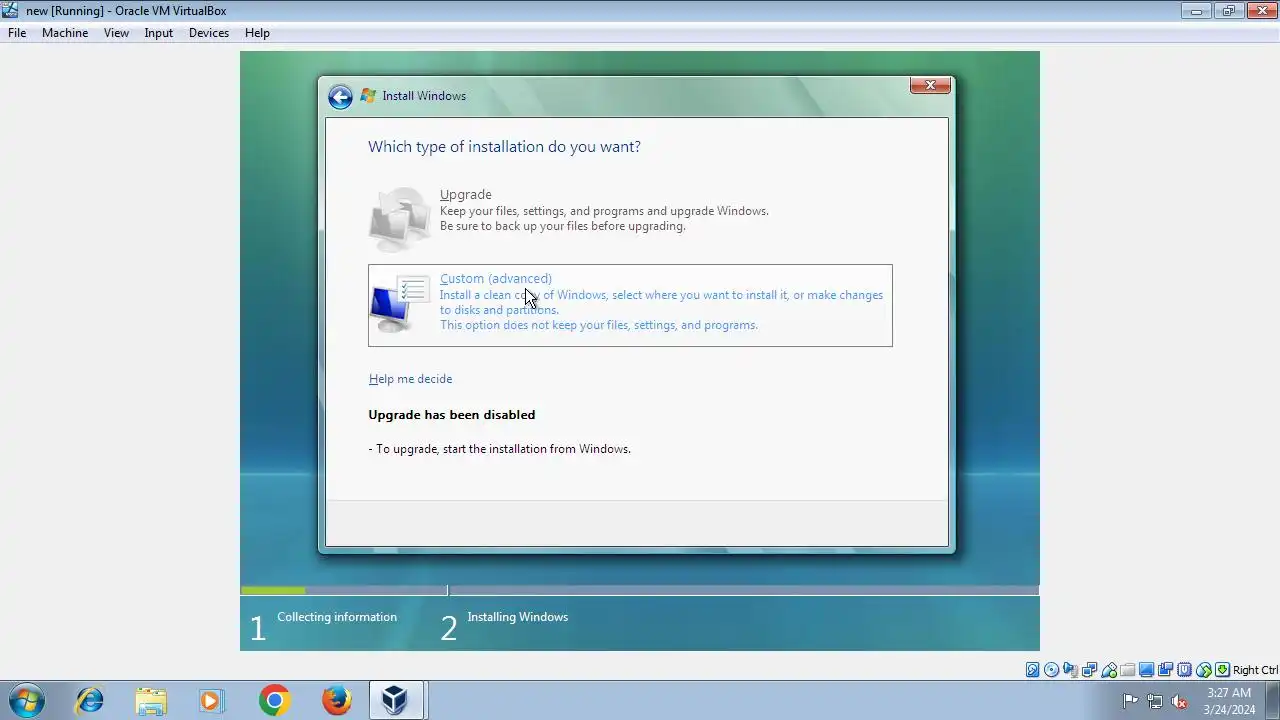Close the Install Windows dialog
The height and width of the screenshot is (720, 1280).
[930, 85]
